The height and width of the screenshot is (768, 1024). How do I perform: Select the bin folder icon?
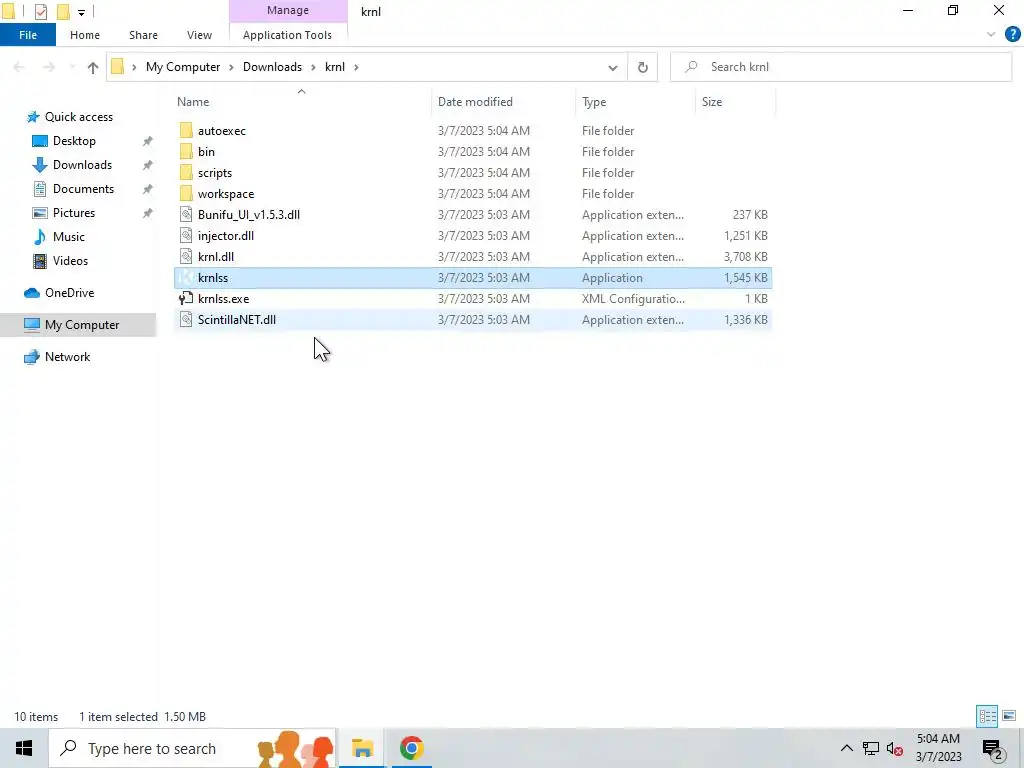[186, 152]
